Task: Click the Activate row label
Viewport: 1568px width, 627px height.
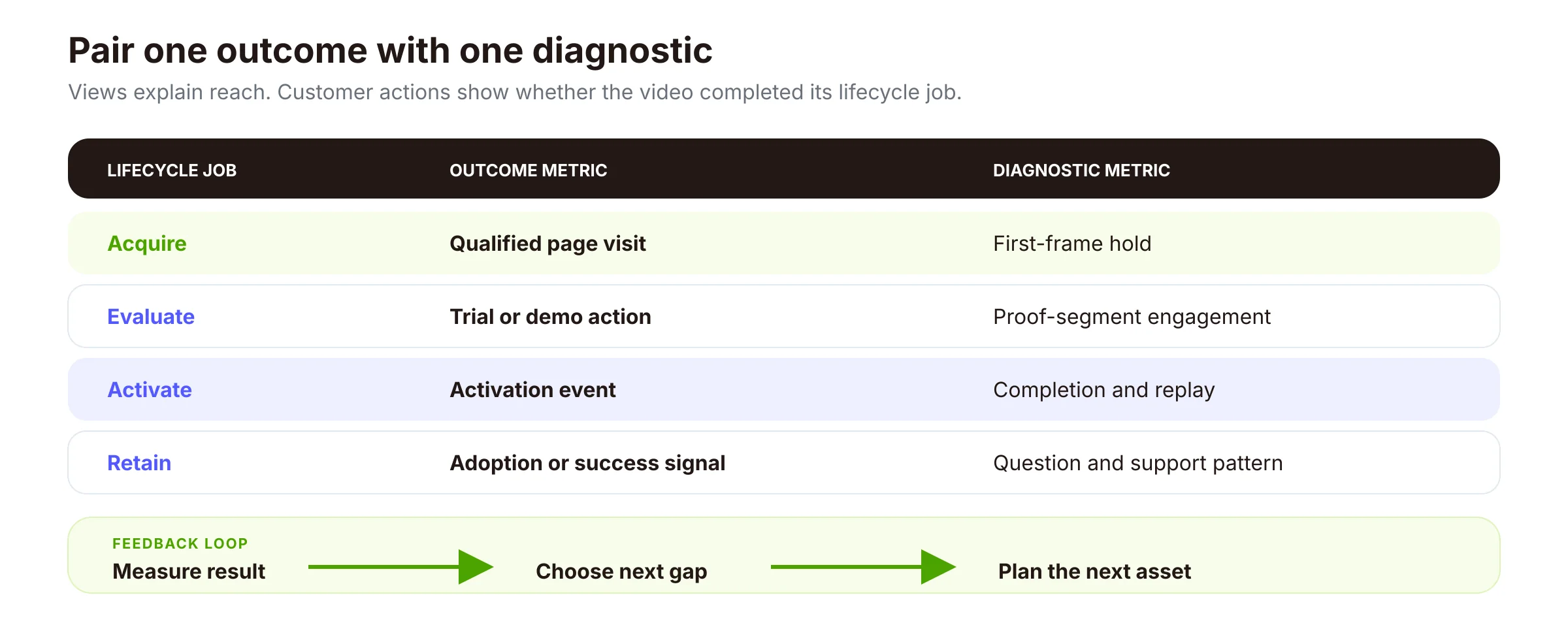Action: tap(150, 390)
